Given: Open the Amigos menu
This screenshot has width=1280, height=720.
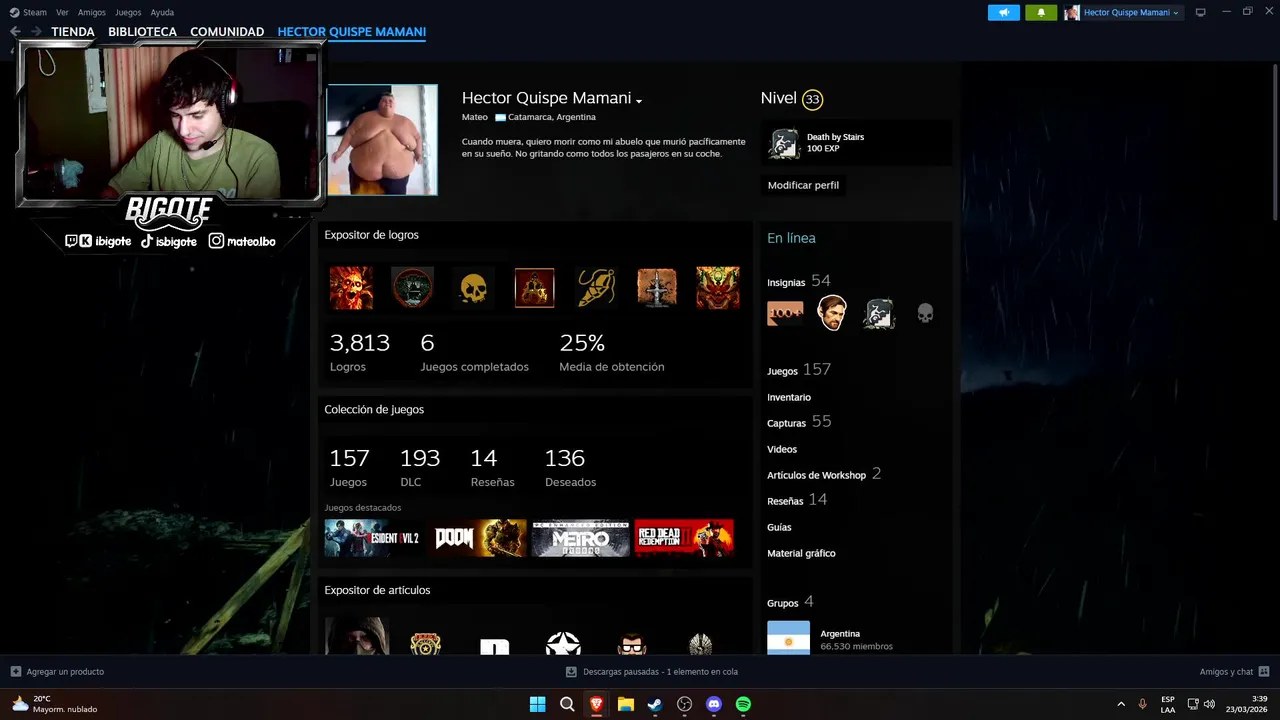Looking at the screenshot, I should pyautogui.click(x=92, y=12).
